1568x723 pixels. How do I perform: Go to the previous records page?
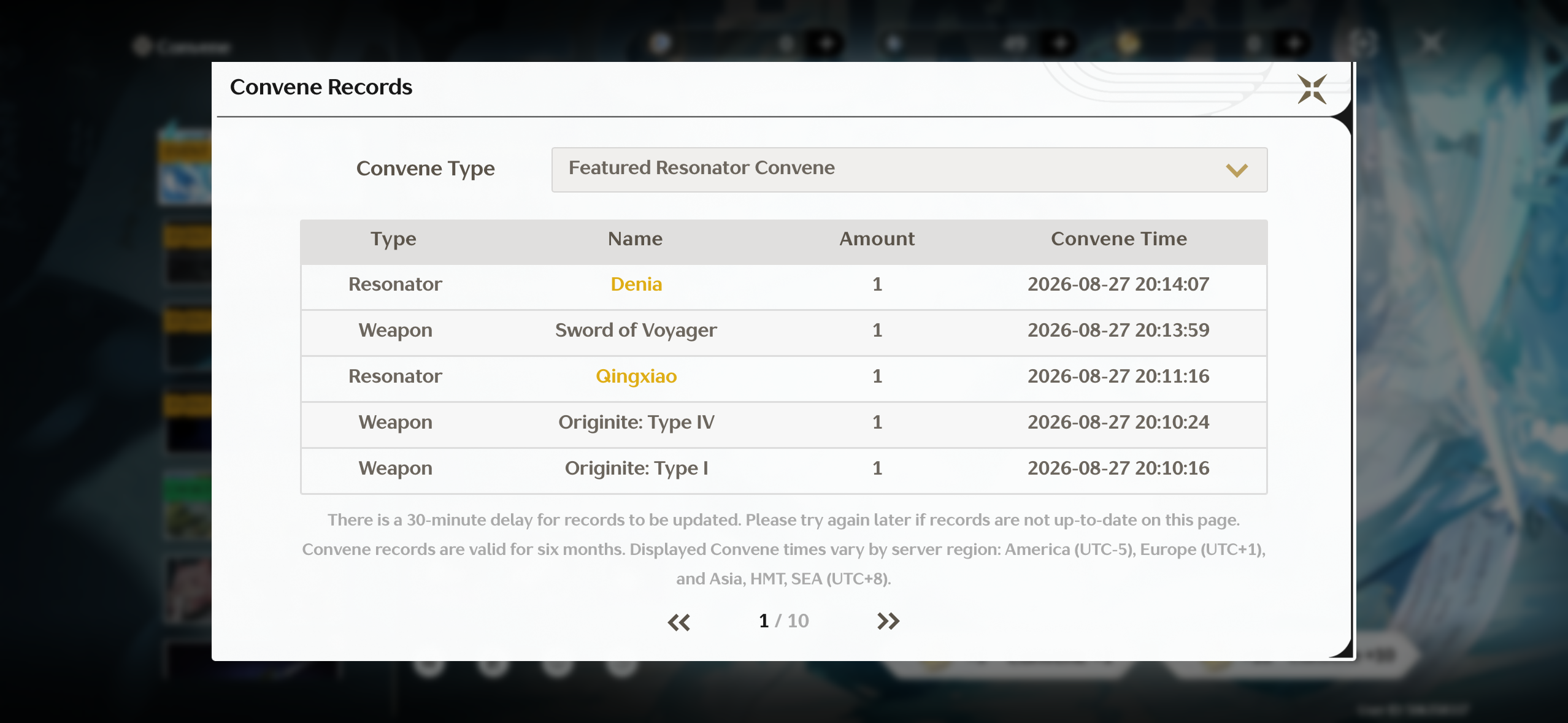[679, 622]
